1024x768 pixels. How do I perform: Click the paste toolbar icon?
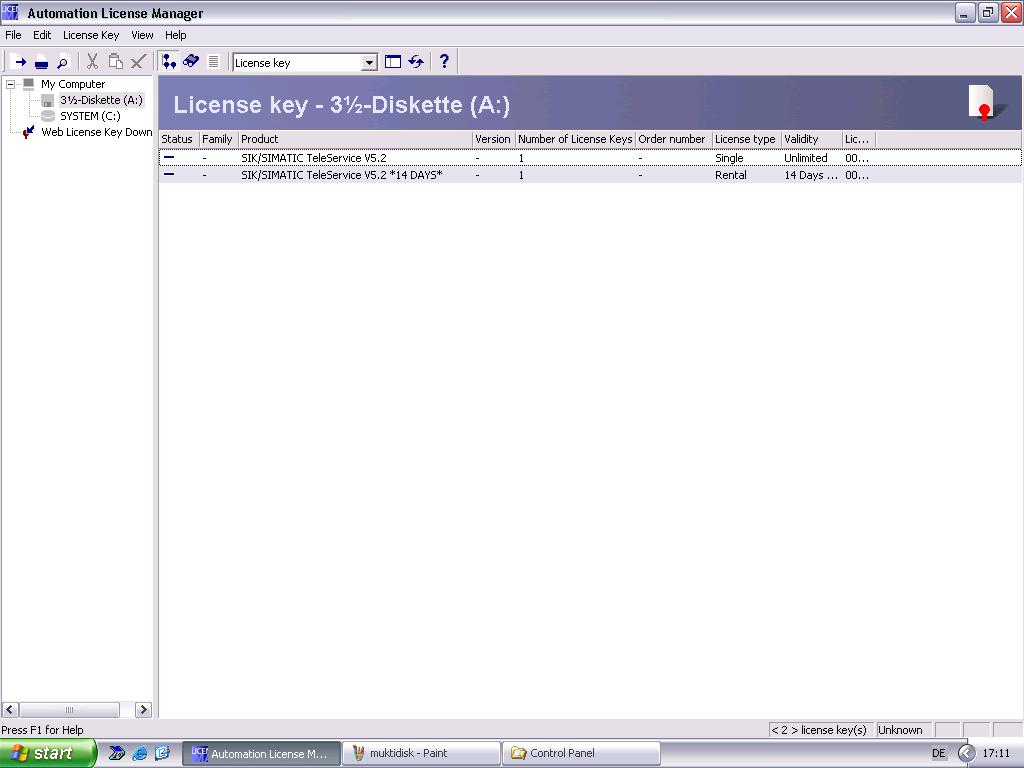(115, 62)
